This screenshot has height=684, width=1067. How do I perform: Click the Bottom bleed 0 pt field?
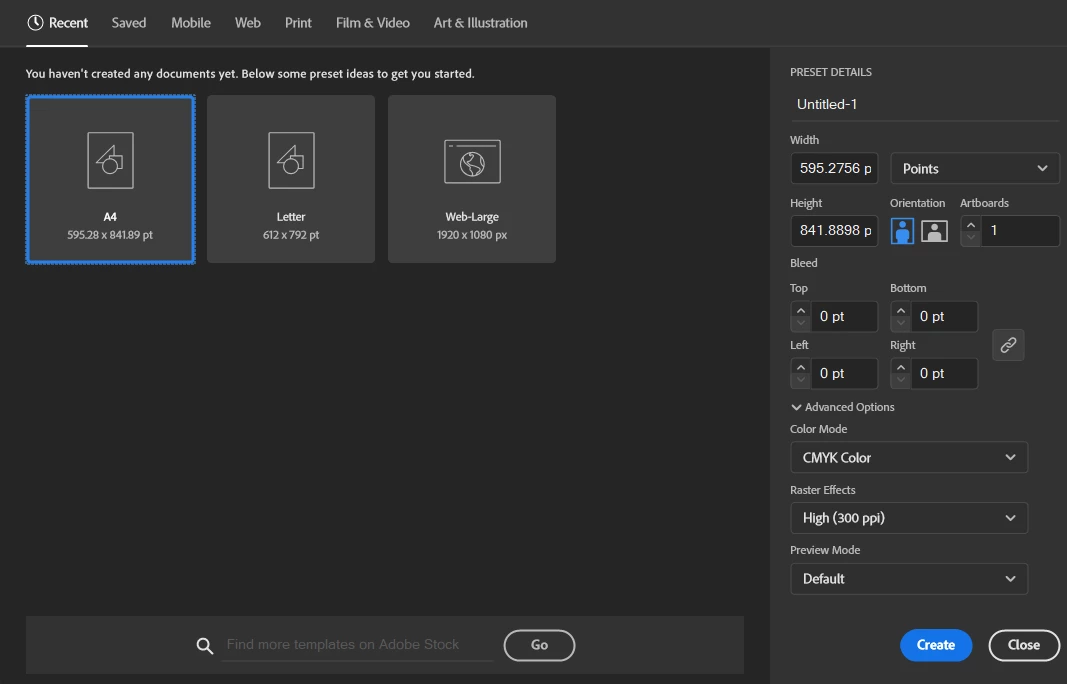tap(944, 316)
